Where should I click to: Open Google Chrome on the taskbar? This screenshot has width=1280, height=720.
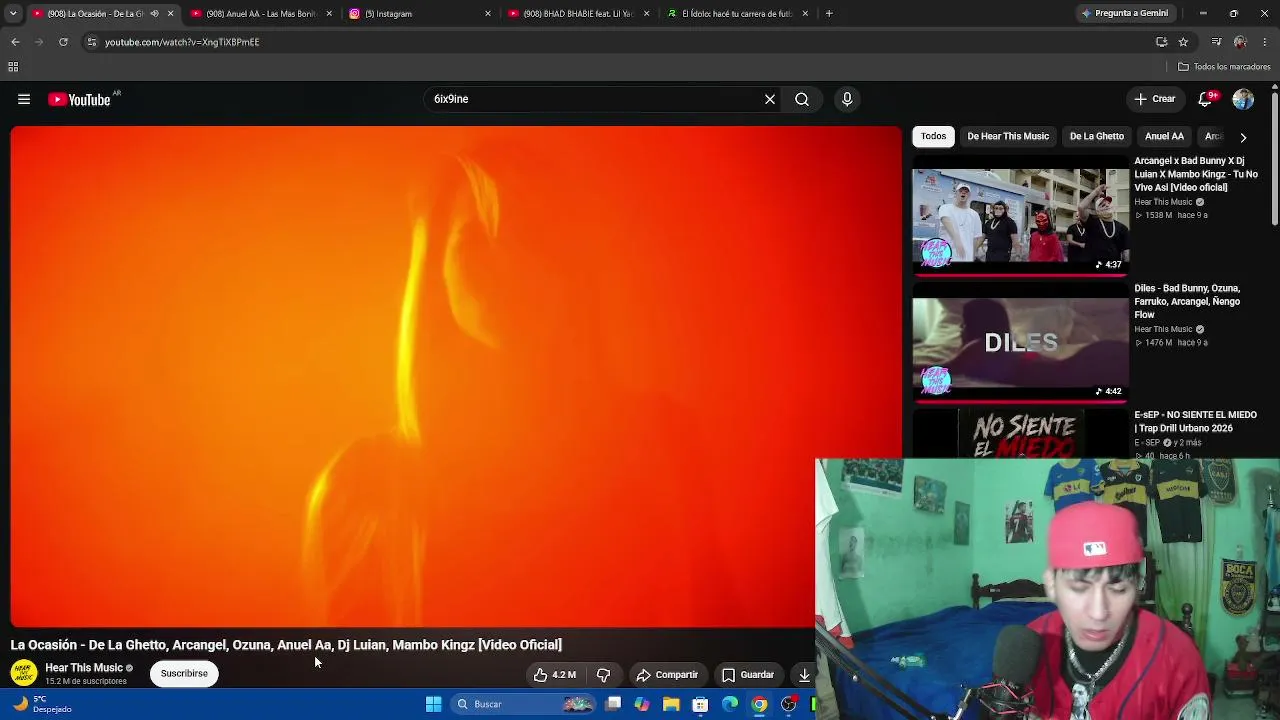click(x=760, y=704)
